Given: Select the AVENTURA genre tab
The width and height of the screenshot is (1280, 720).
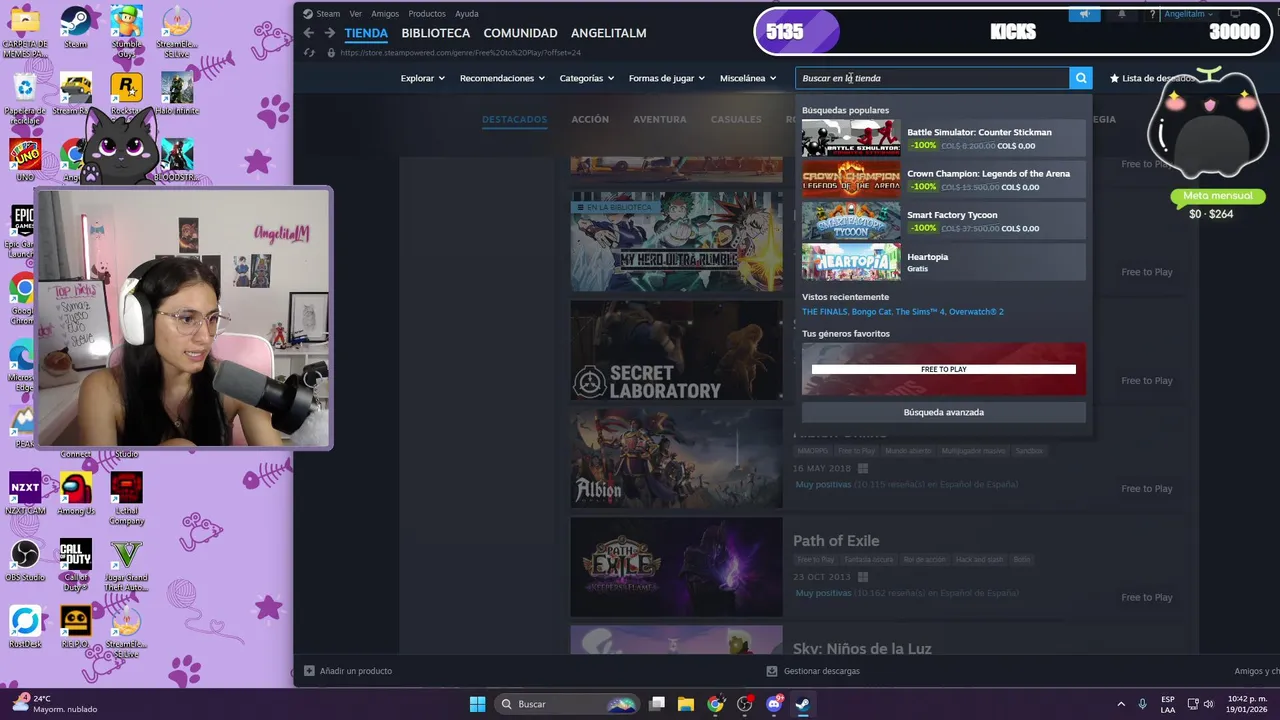Looking at the screenshot, I should pos(659,119).
